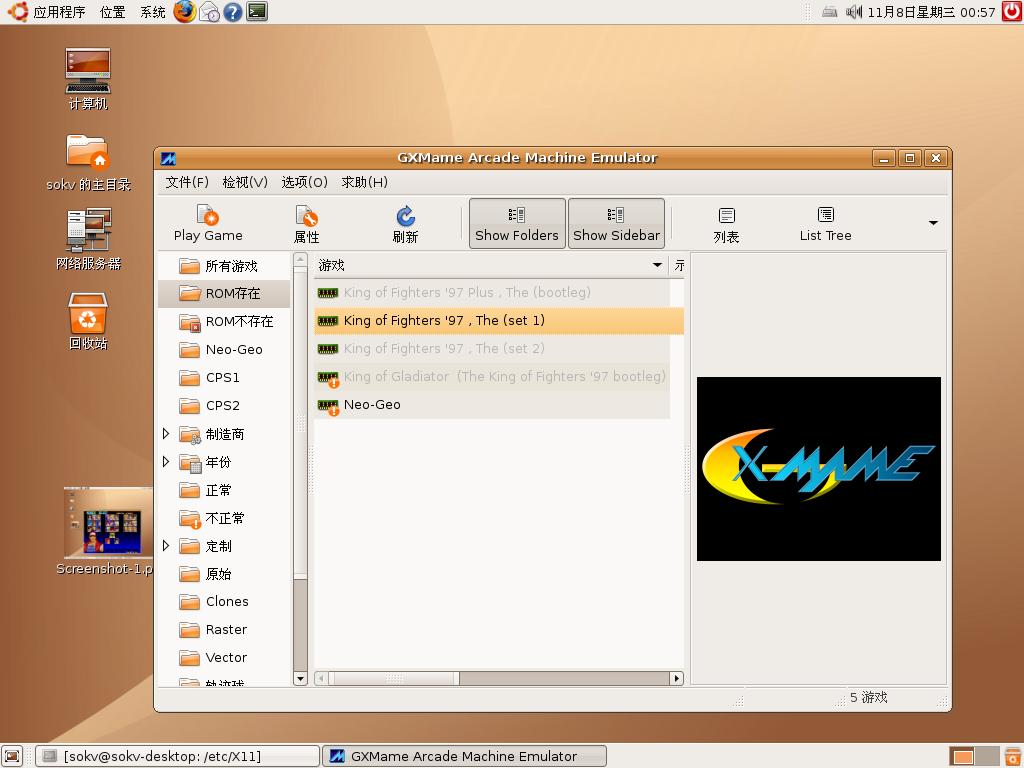
Task: Open the Evolution mail launcher
Action: (x=209, y=12)
